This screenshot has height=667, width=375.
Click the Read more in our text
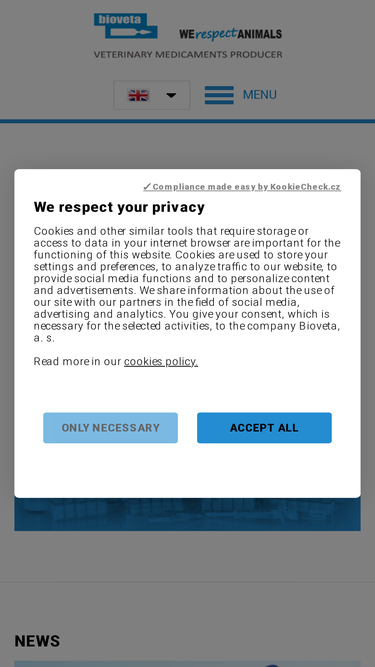pos(78,361)
